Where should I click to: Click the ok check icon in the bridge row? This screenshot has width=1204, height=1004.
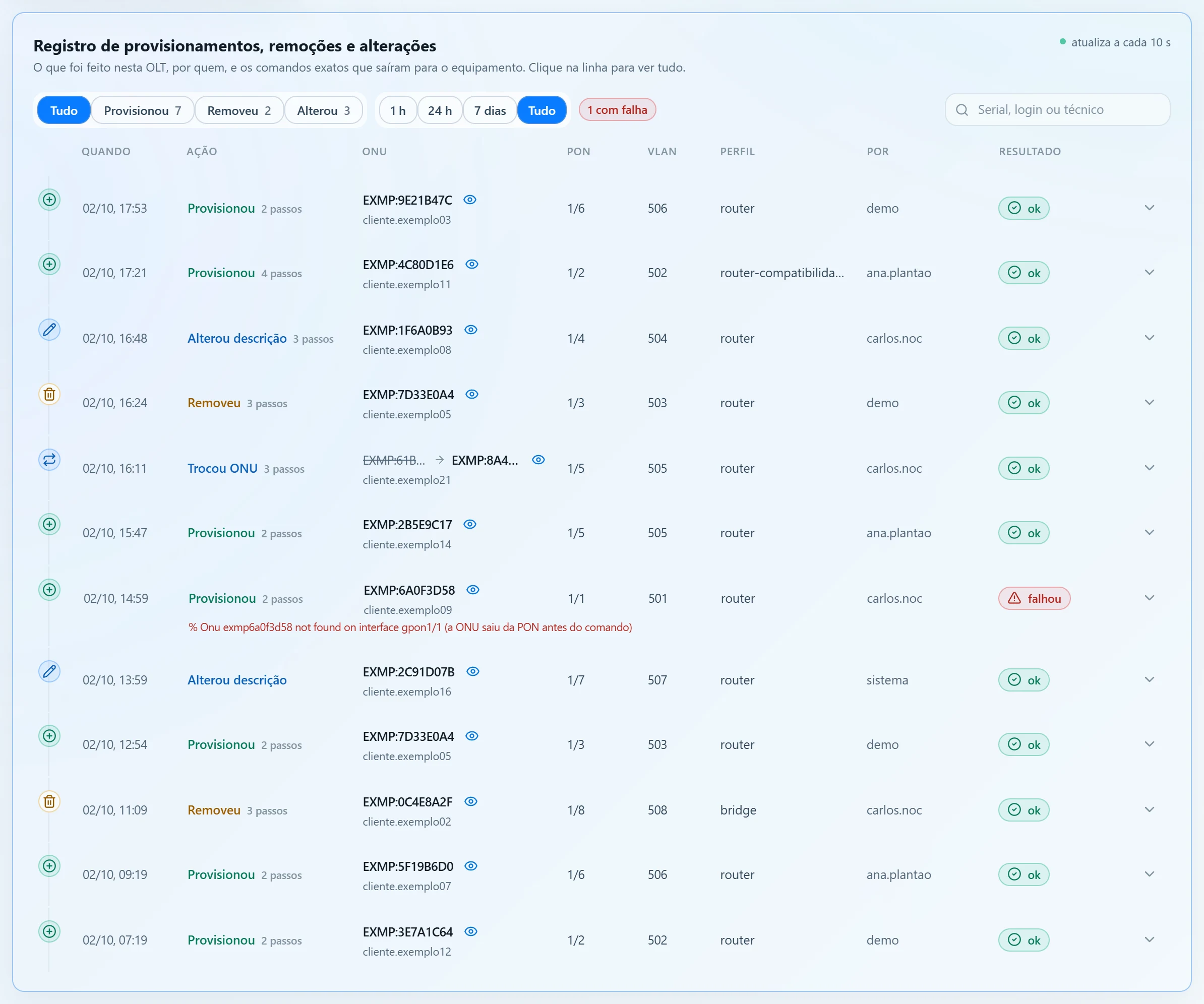(1014, 810)
